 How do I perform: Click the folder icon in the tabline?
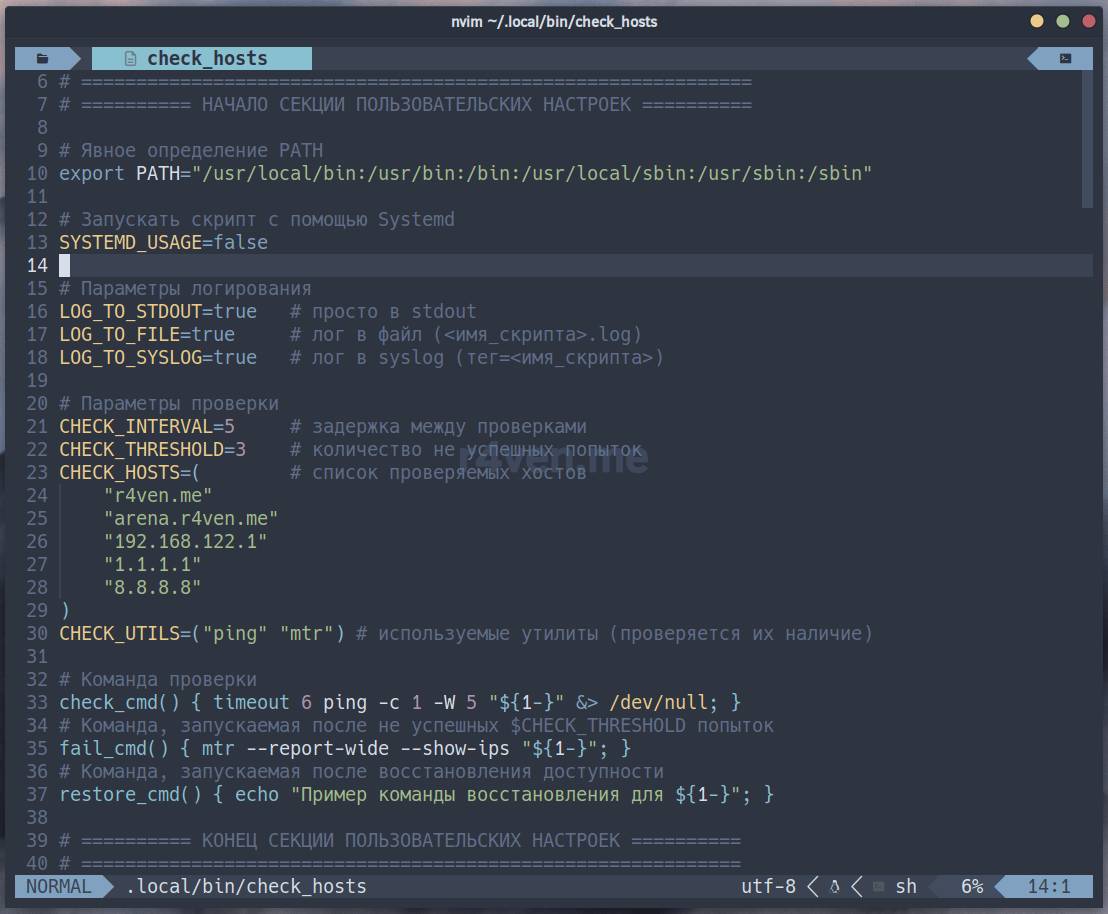pos(42,58)
